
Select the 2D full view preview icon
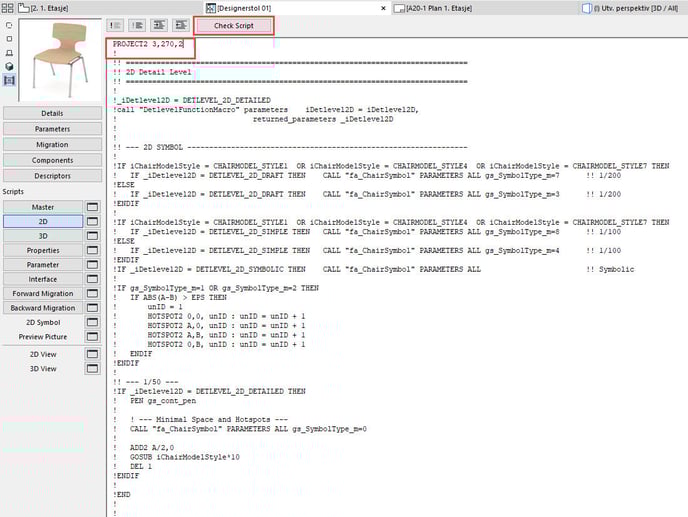tap(9, 39)
